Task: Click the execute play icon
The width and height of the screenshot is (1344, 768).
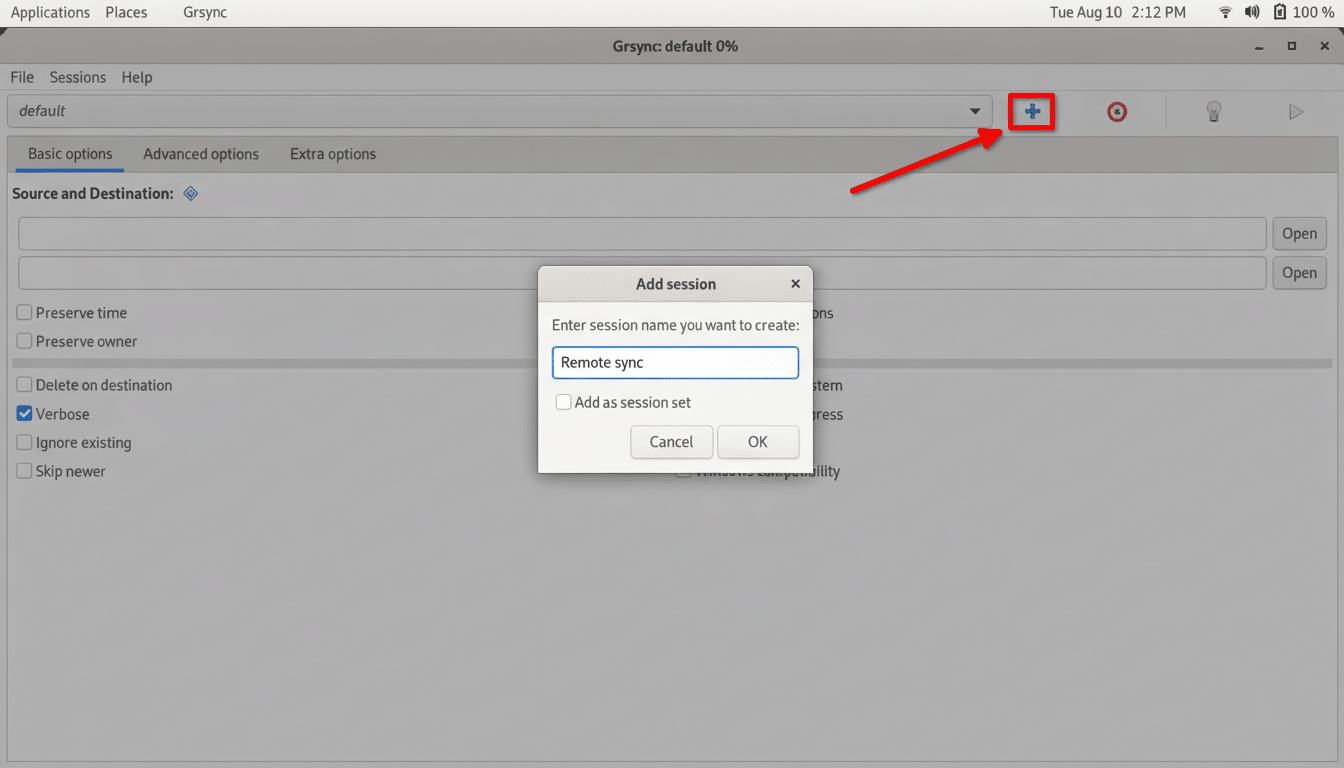Action: click(1296, 111)
